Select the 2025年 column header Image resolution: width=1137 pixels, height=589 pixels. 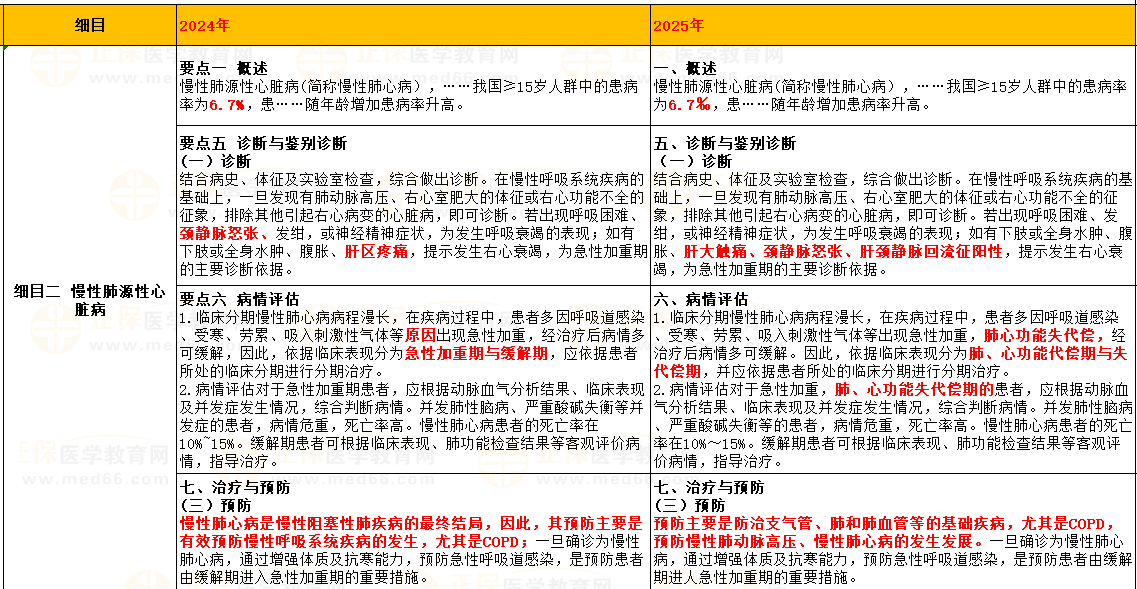[678, 25]
